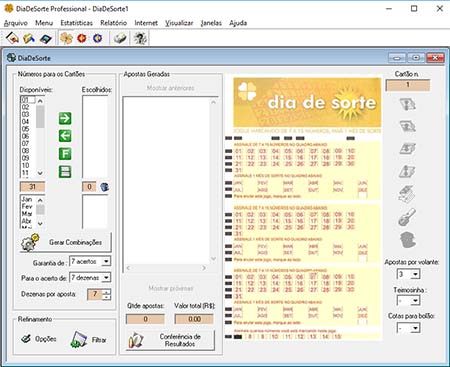Viewport: 450px width, 367px height.
Task: Click the Gerar Combinações button
Action: 65,242
